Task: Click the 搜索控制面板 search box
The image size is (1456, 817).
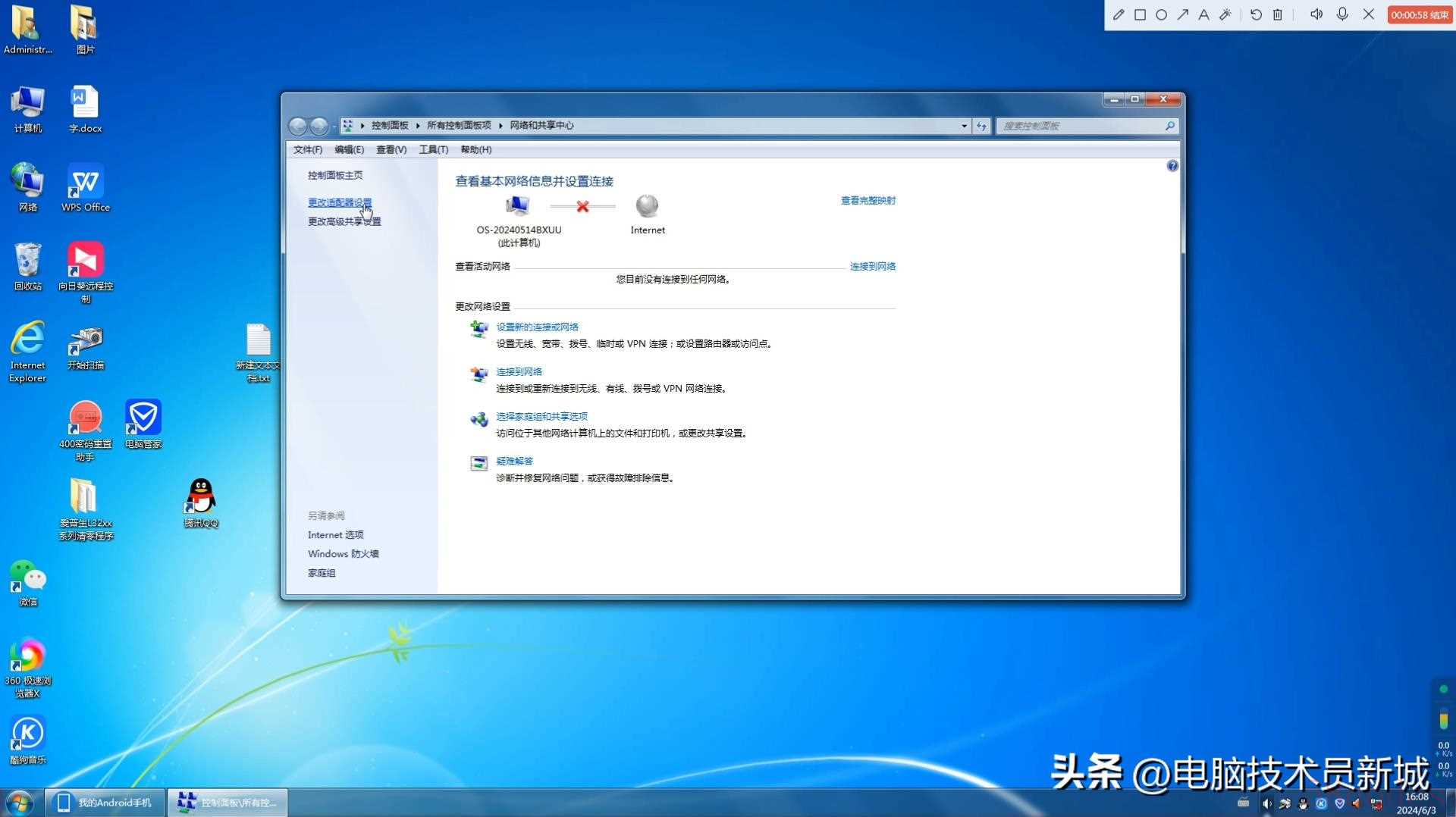Action: (x=1081, y=126)
